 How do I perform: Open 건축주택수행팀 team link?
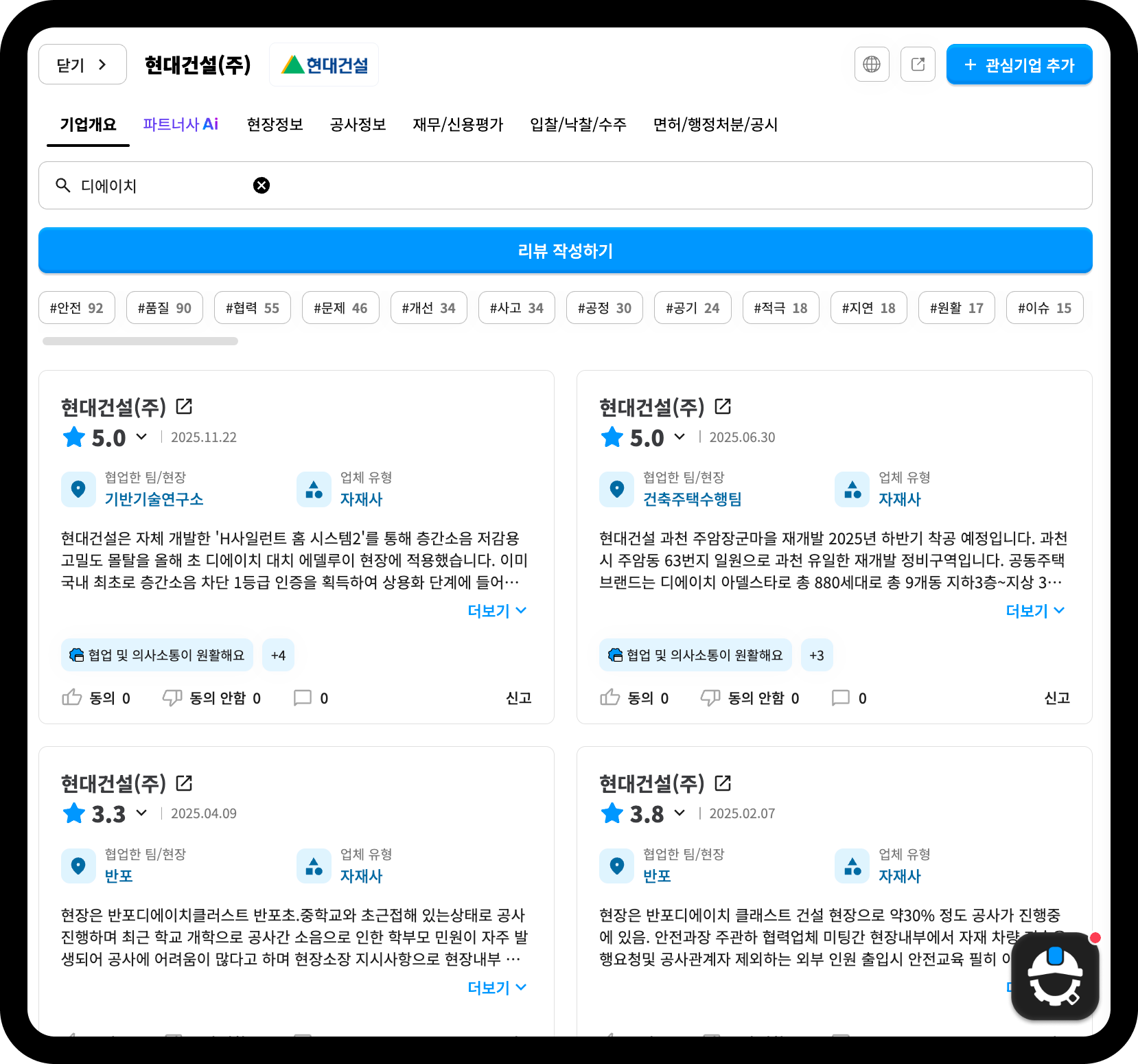tap(692, 499)
